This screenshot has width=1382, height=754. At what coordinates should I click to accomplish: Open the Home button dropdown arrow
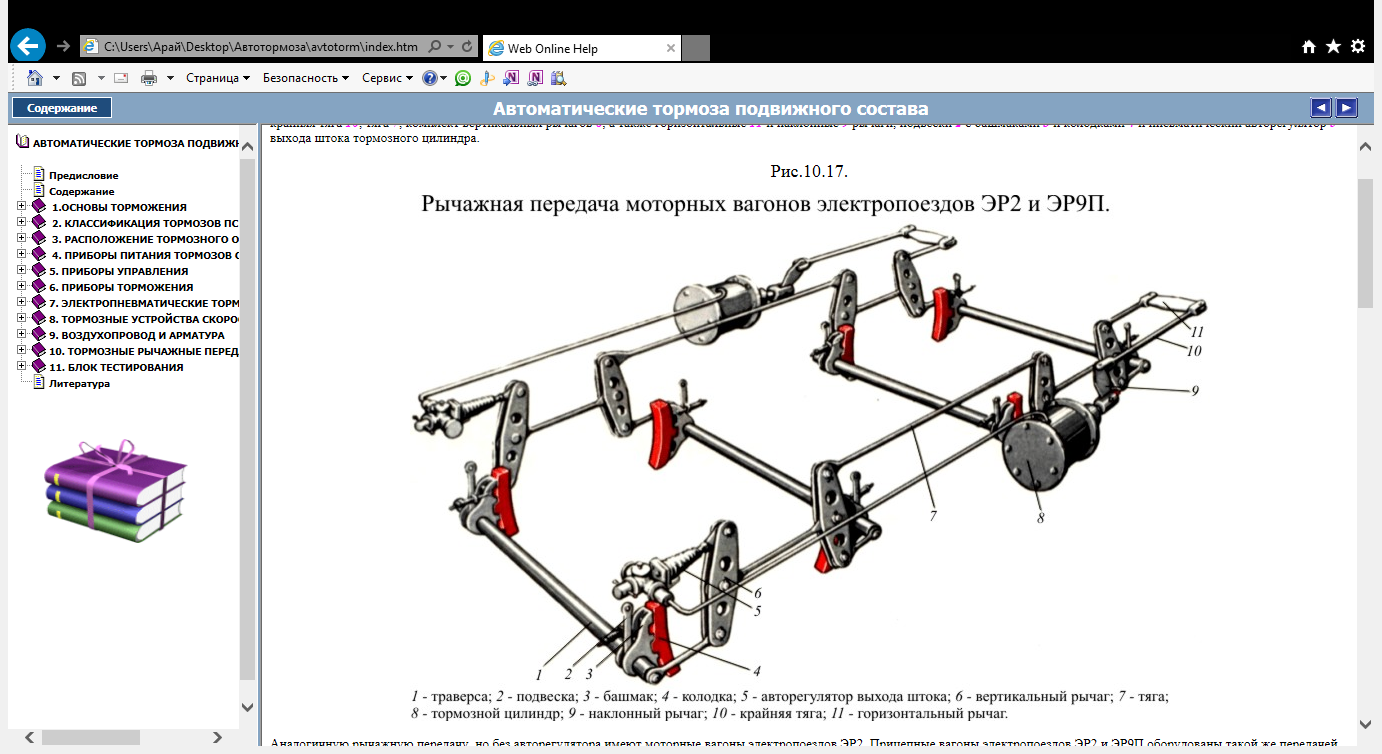(x=56, y=78)
